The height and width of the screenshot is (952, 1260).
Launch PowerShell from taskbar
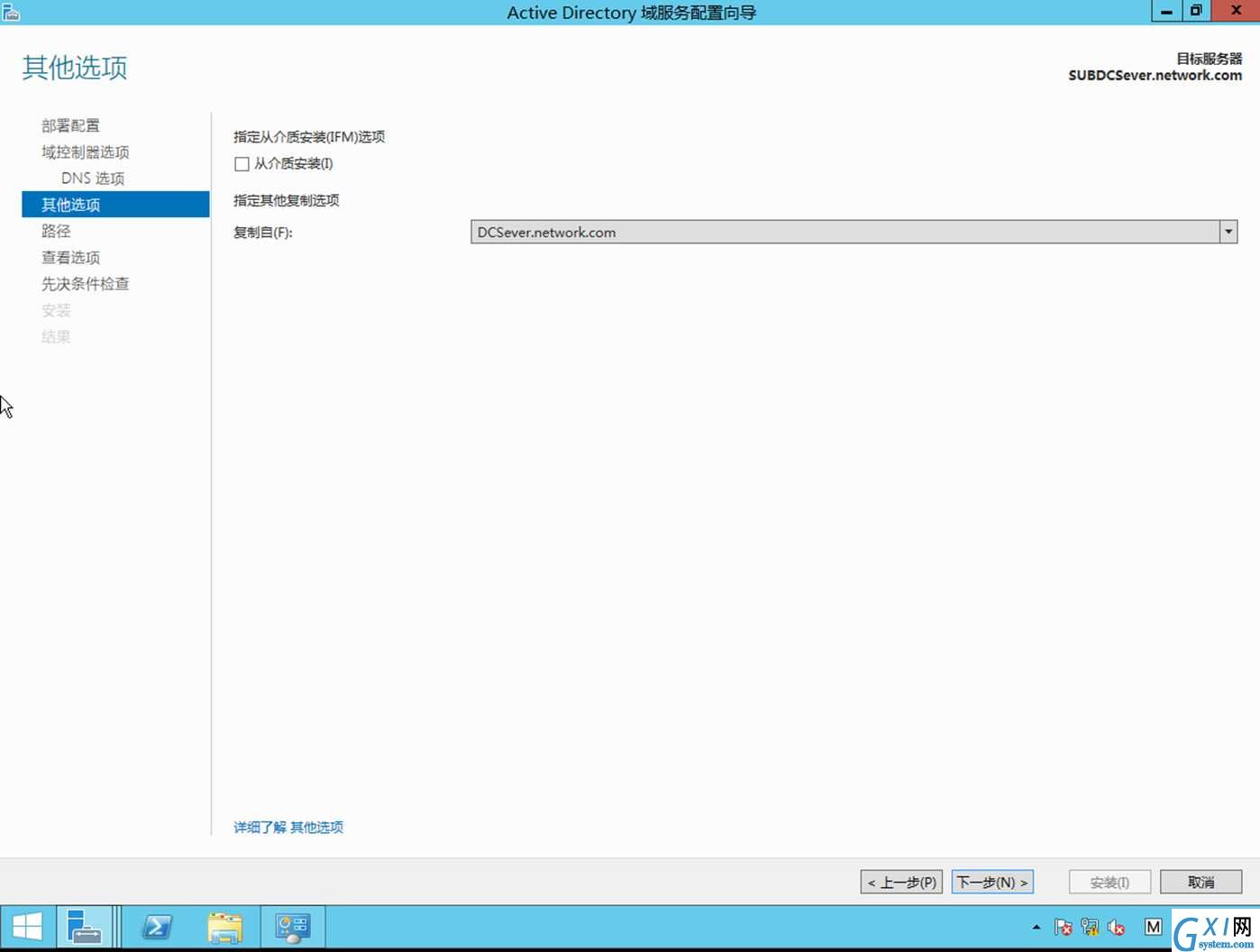point(157,927)
